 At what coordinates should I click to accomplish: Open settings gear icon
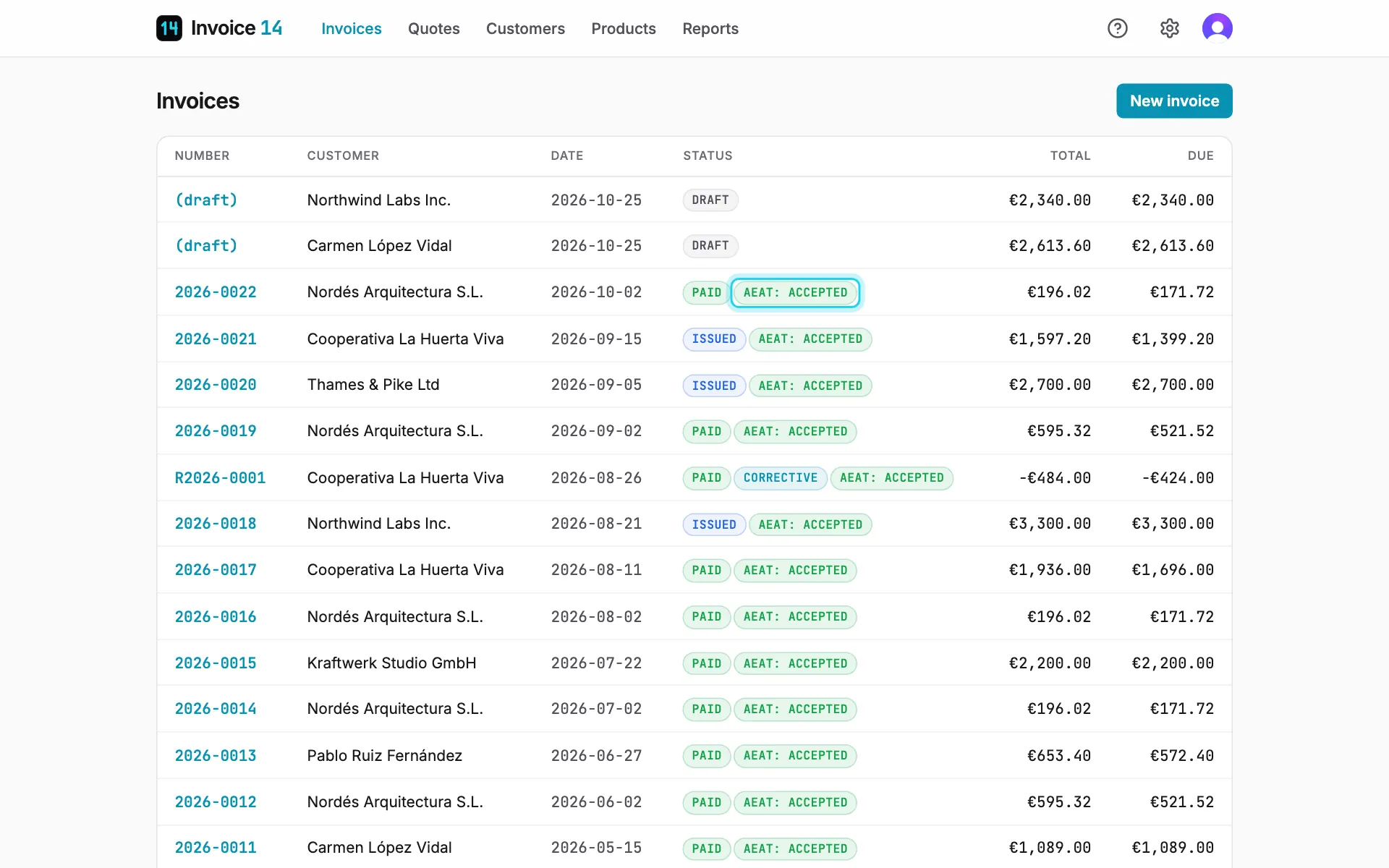1170,28
